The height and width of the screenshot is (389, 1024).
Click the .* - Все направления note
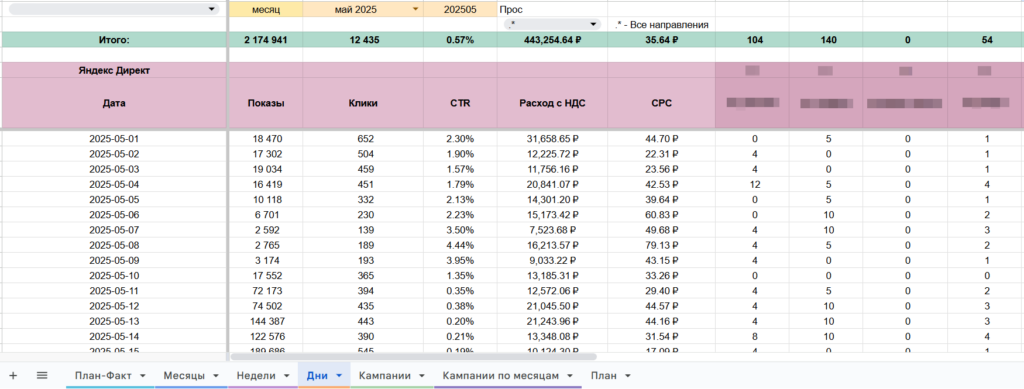(x=662, y=25)
